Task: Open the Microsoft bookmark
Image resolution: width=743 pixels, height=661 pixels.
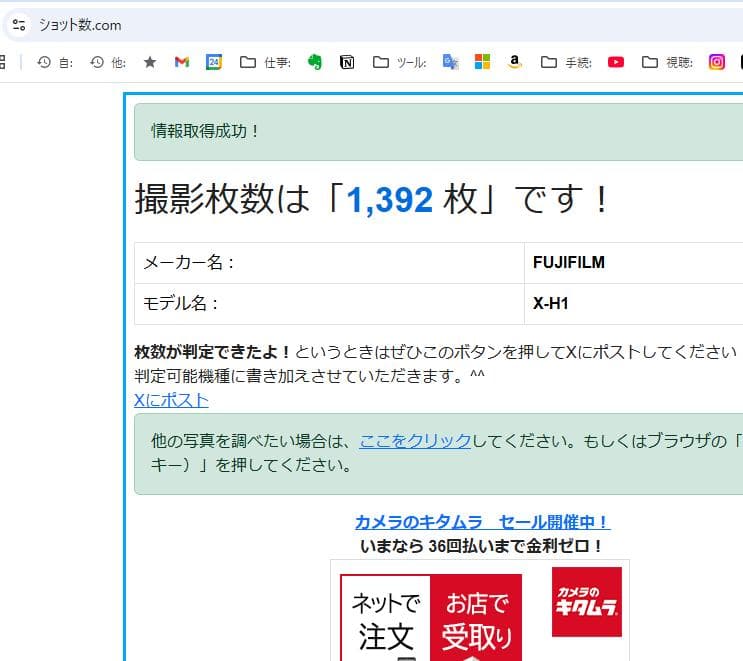Action: coord(482,62)
